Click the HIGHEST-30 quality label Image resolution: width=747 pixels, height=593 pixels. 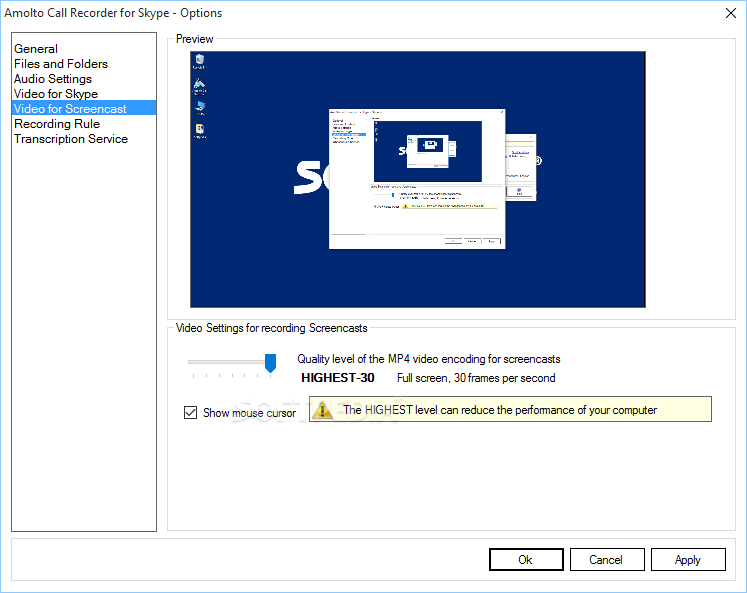(x=337, y=378)
